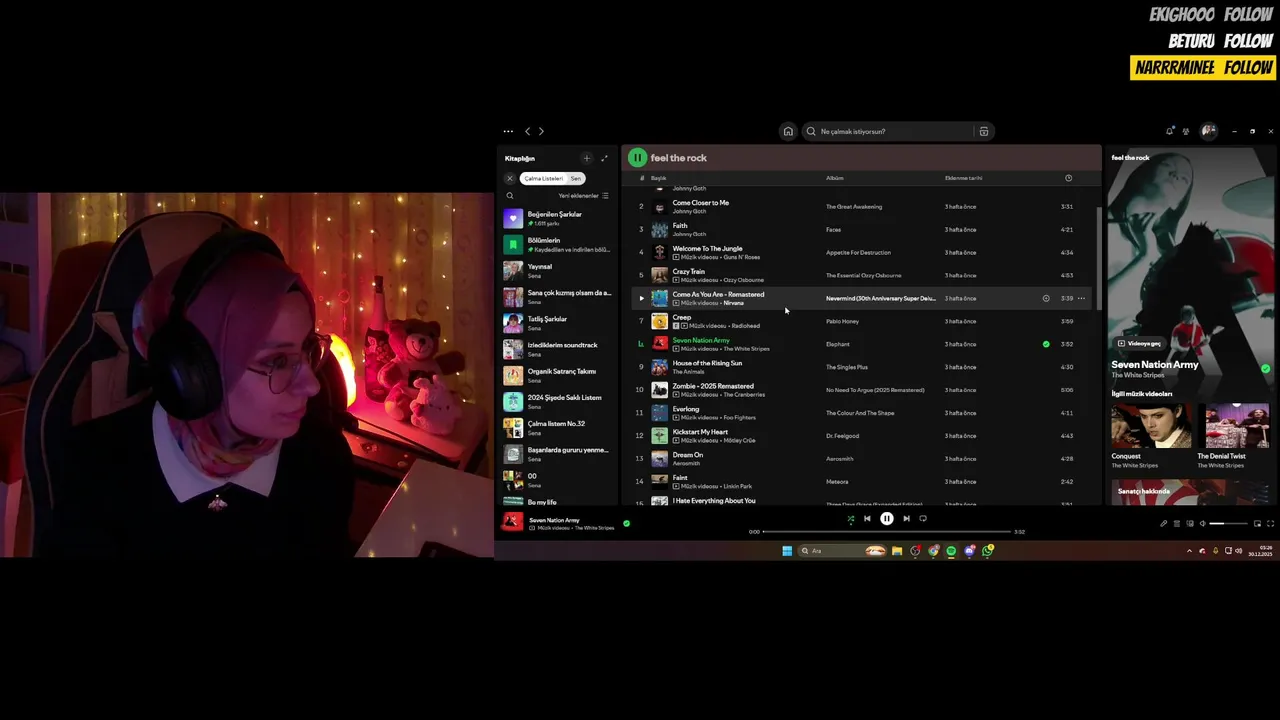Image resolution: width=1280 pixels, height=720 pixels.
Task: Create new playlist with plus icon
Action: click(587, 158)
